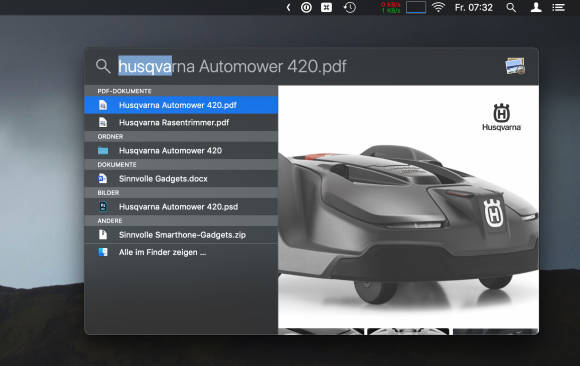Click the command-key square icon in menu bar
This screenshot has width=580, height=366.
click(x=326, y=7)
